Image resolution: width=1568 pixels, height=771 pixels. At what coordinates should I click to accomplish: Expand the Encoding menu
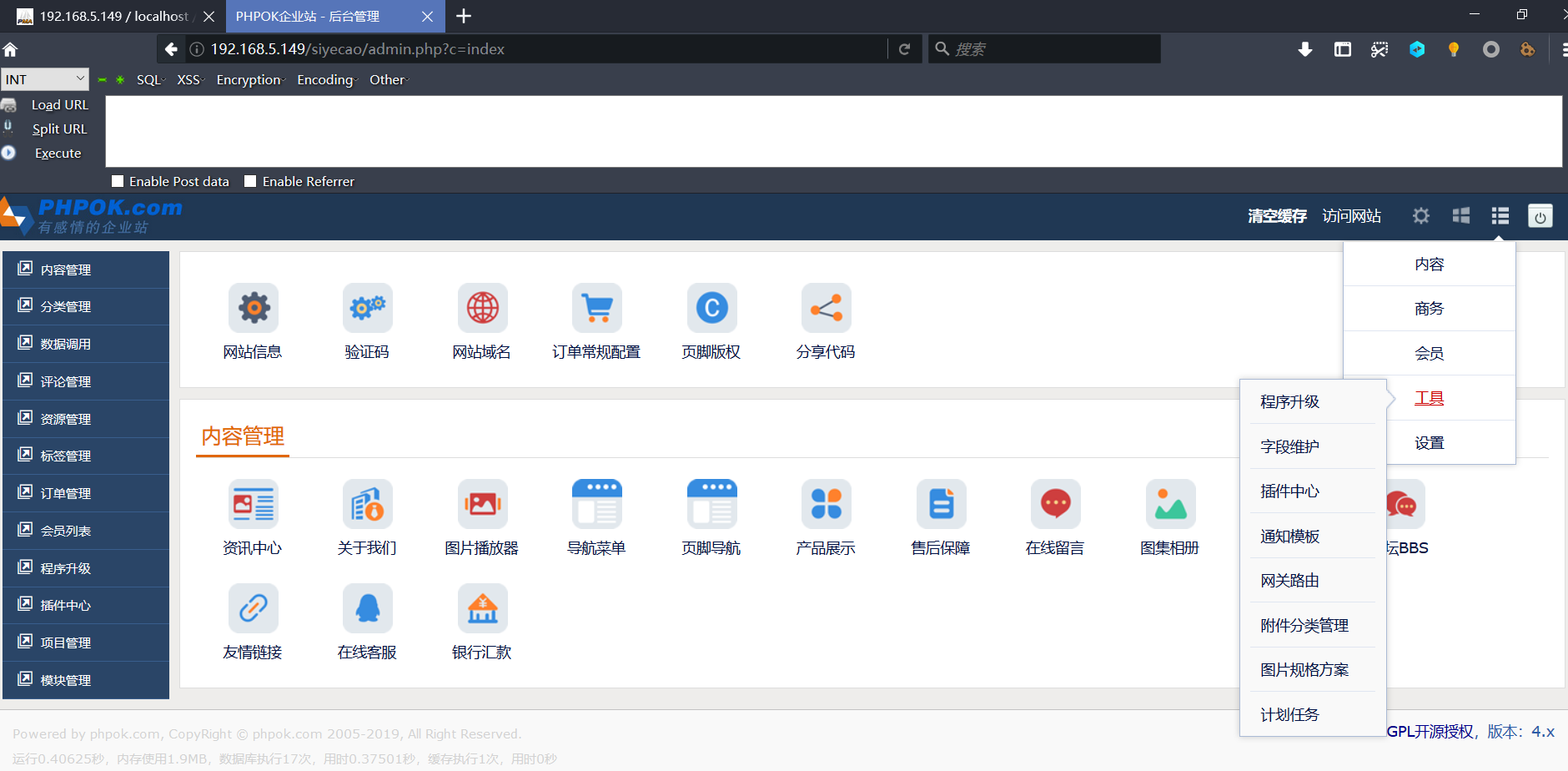(327, 79)
